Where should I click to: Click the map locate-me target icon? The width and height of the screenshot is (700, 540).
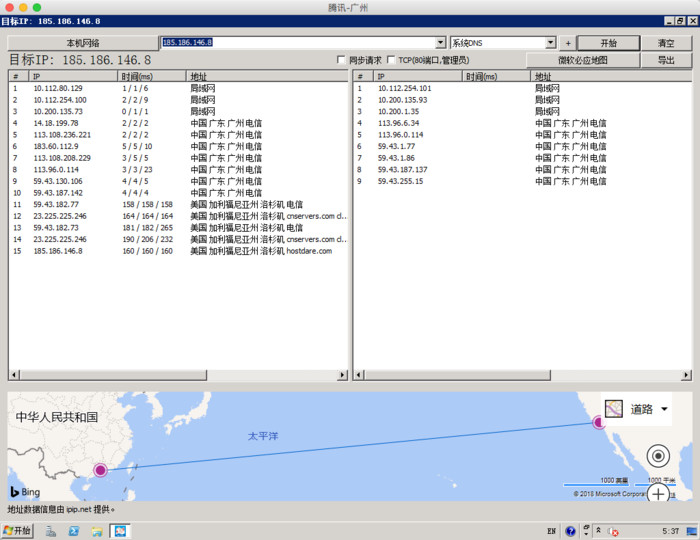[658, 456]
